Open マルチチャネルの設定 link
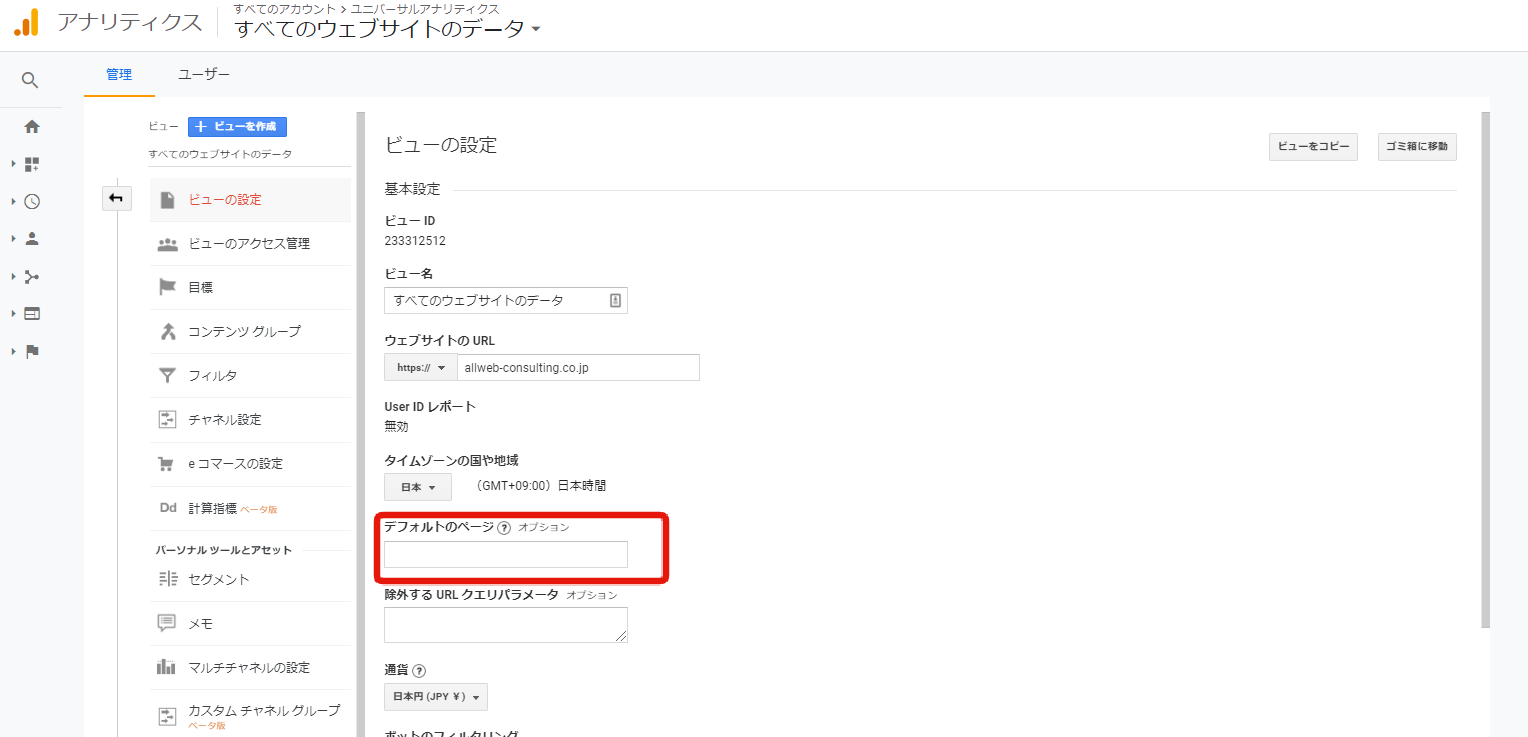Viewport: 1528px width, 737px height. [x=250, y=667]
